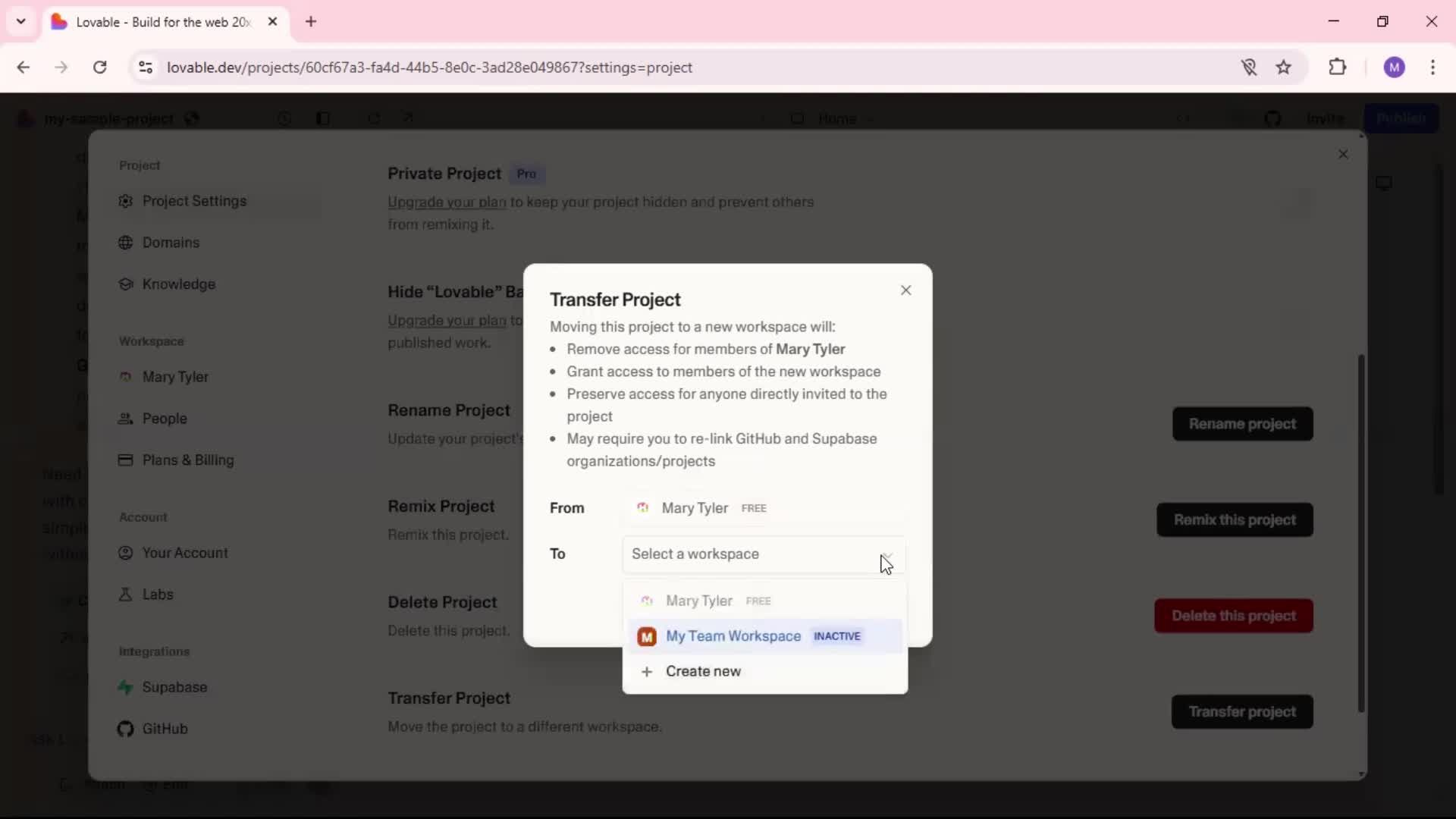This screenshot has width=1456, height=819.
Task: Click the Domains globe icon
Action: point(125,243)
